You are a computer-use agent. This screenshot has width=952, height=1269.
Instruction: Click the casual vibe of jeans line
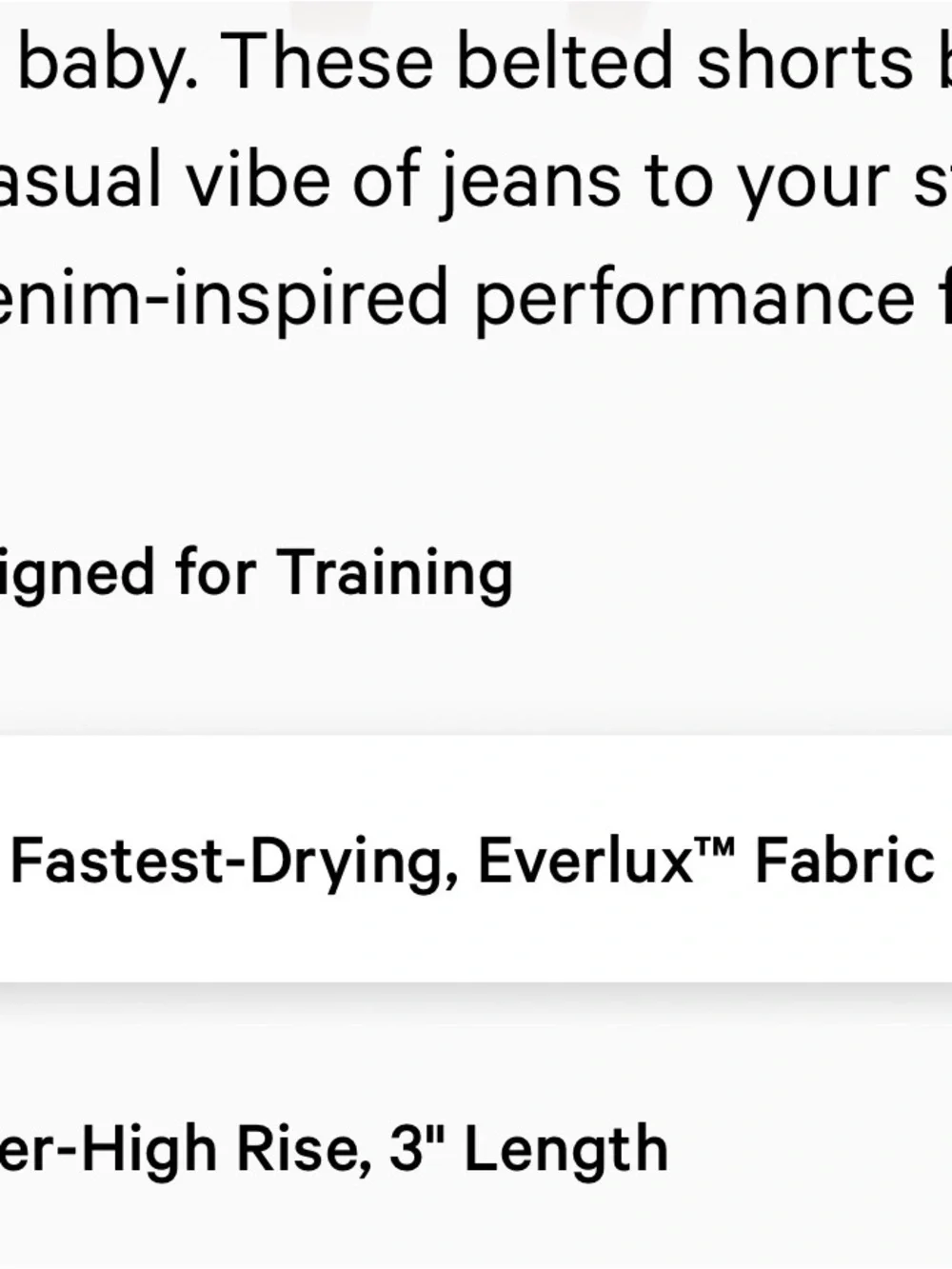pyautogui.click(x=476, y=181)
